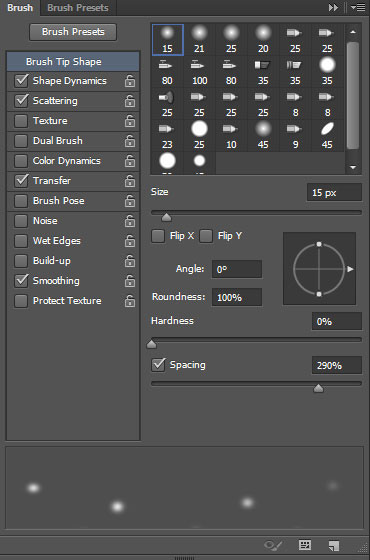This screenshot has height=560, width=370.
Task: Open Shape Dynamics options by its label
Action: tap(70, 81)
